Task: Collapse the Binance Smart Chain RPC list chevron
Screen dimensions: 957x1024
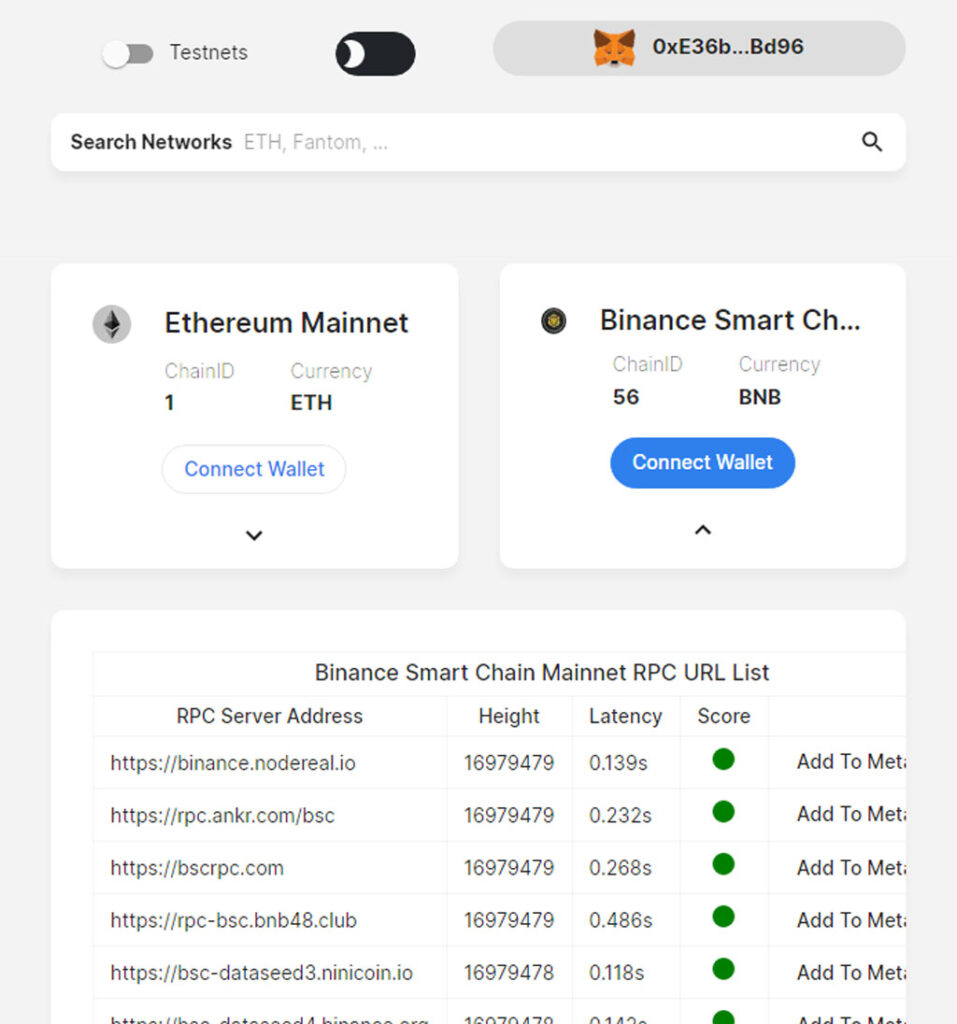Action: pos(703,530)
